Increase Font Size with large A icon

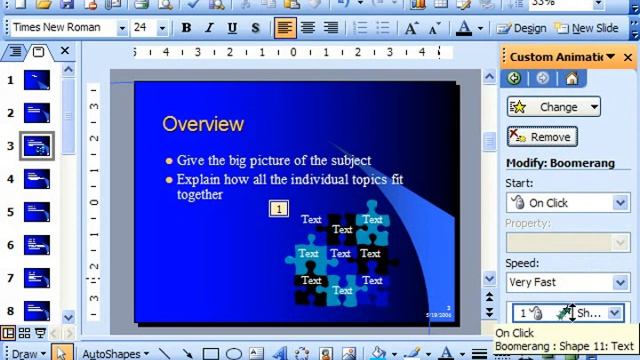click(411, 28)
